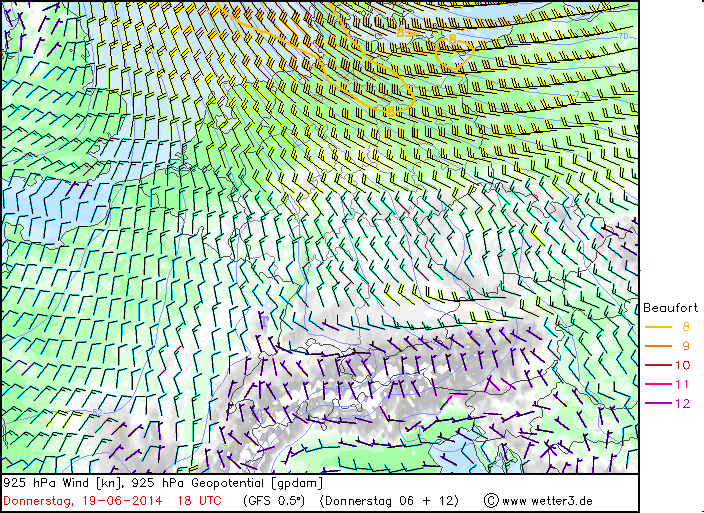
Task: Click the "(GFS 0.5°)" model label
Action: point(274,501)
